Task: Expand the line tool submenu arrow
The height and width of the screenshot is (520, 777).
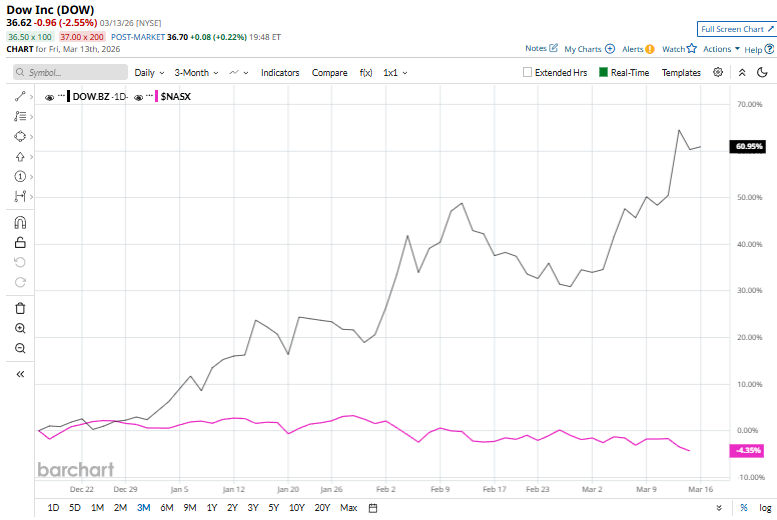Action: tap(31, 97)
